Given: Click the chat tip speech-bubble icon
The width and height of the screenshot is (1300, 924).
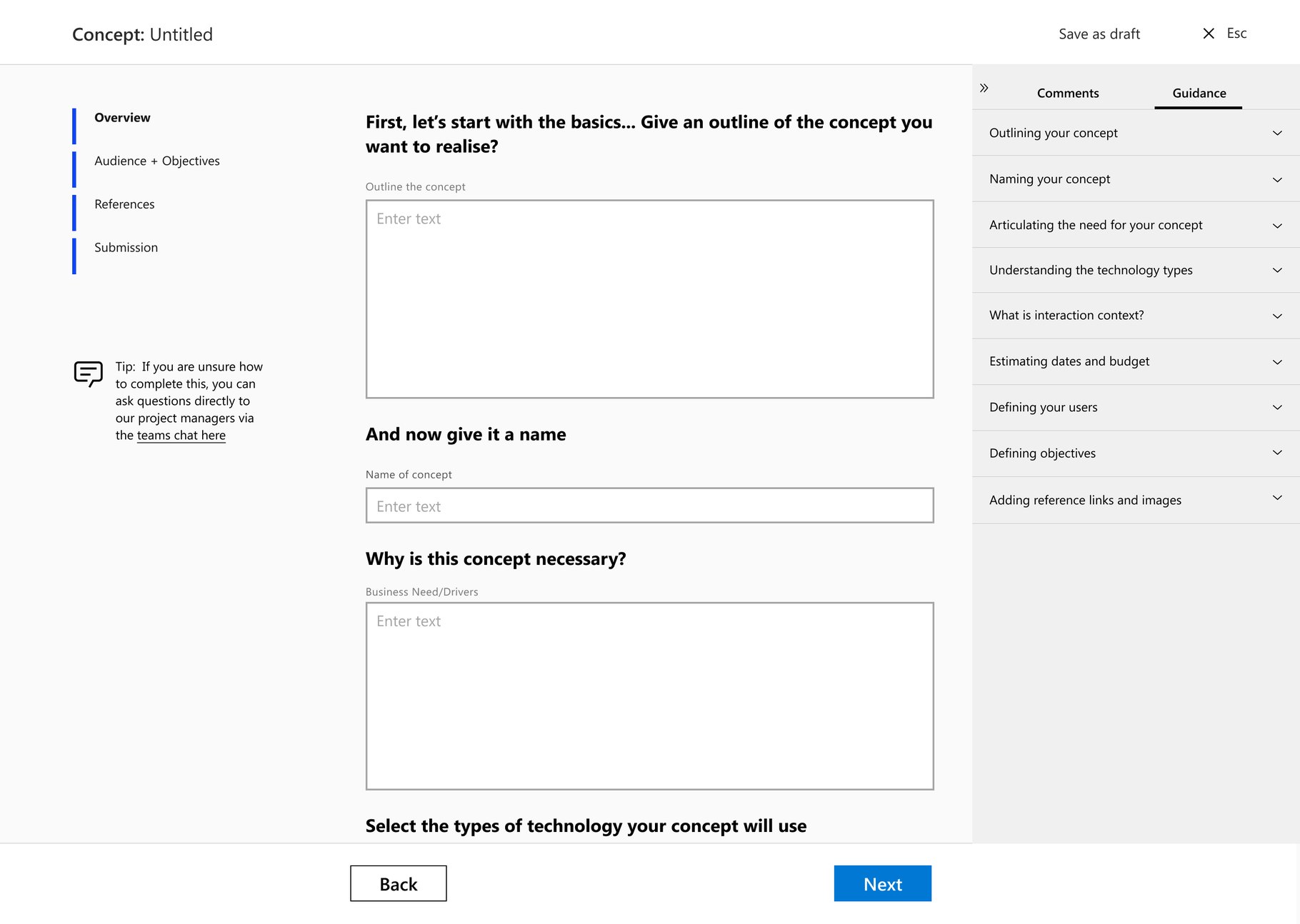Looking at the screenshot, I should pyautogui.click(x=89, y=373).
